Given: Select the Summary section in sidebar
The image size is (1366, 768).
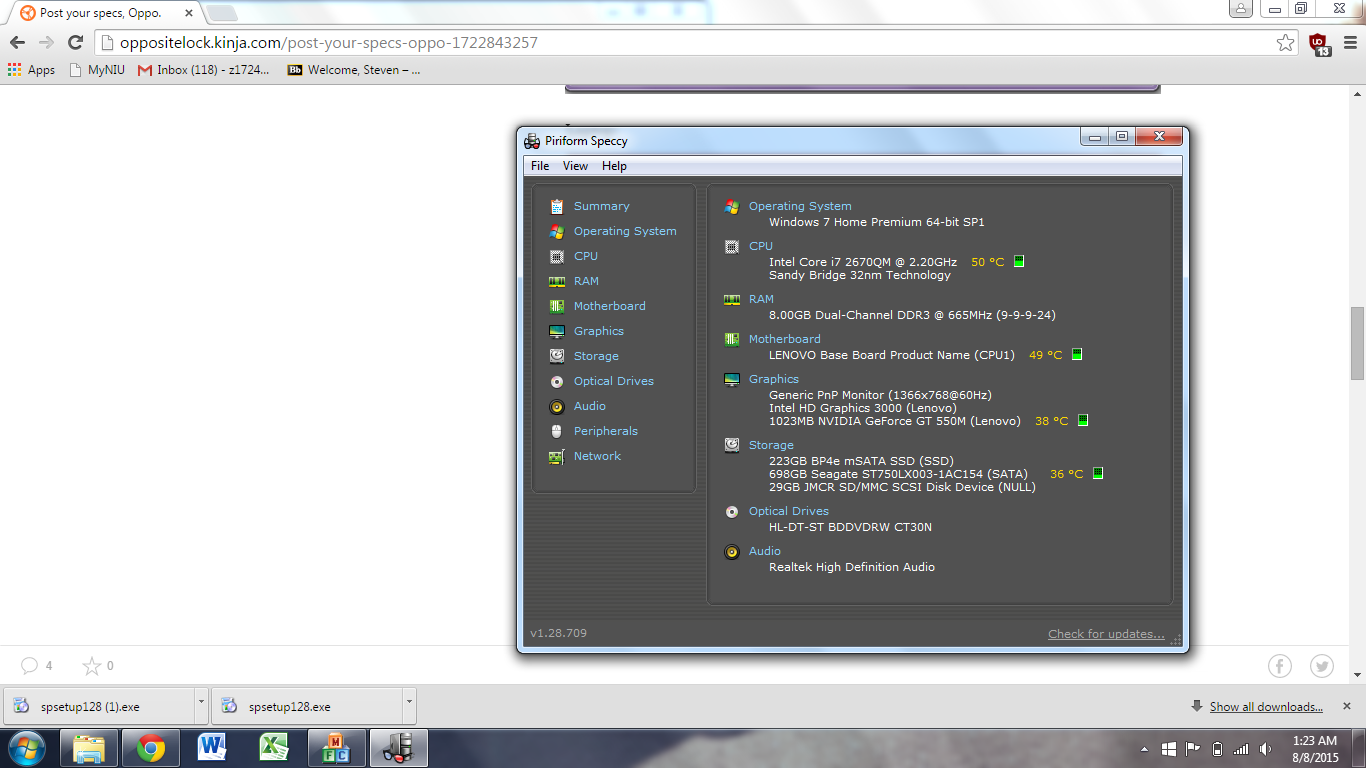Looking at the screenshot, I should [602, 206].
